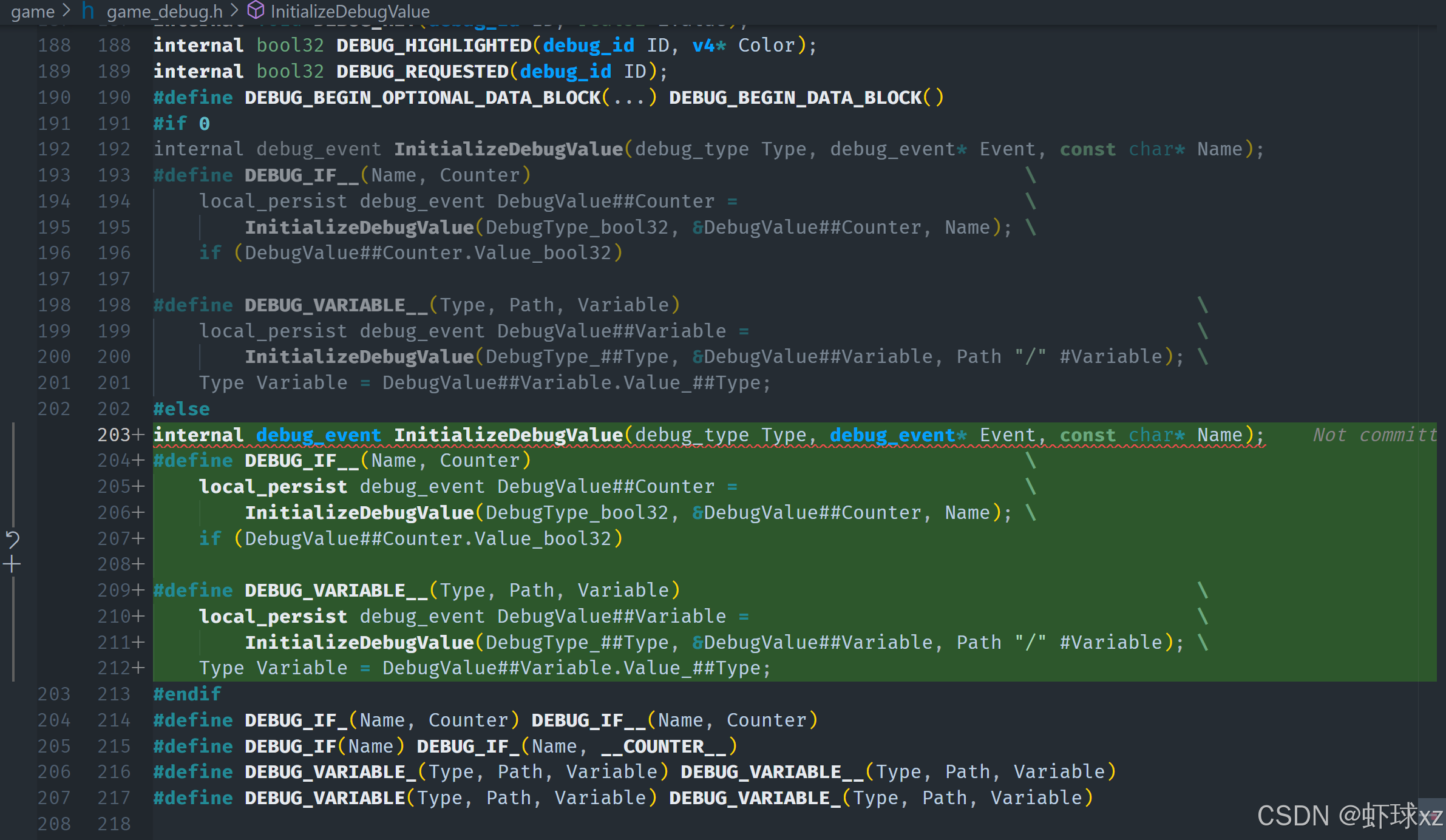This screenshot has width=1446, height=840.
Task: Select 'InitializeDebugValue' breadcrumb symbol
Action: point(350,11)
